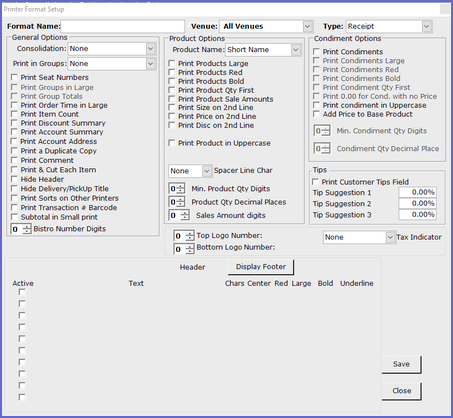Enable Print Seat Numbers checkbox

[14, 77]
